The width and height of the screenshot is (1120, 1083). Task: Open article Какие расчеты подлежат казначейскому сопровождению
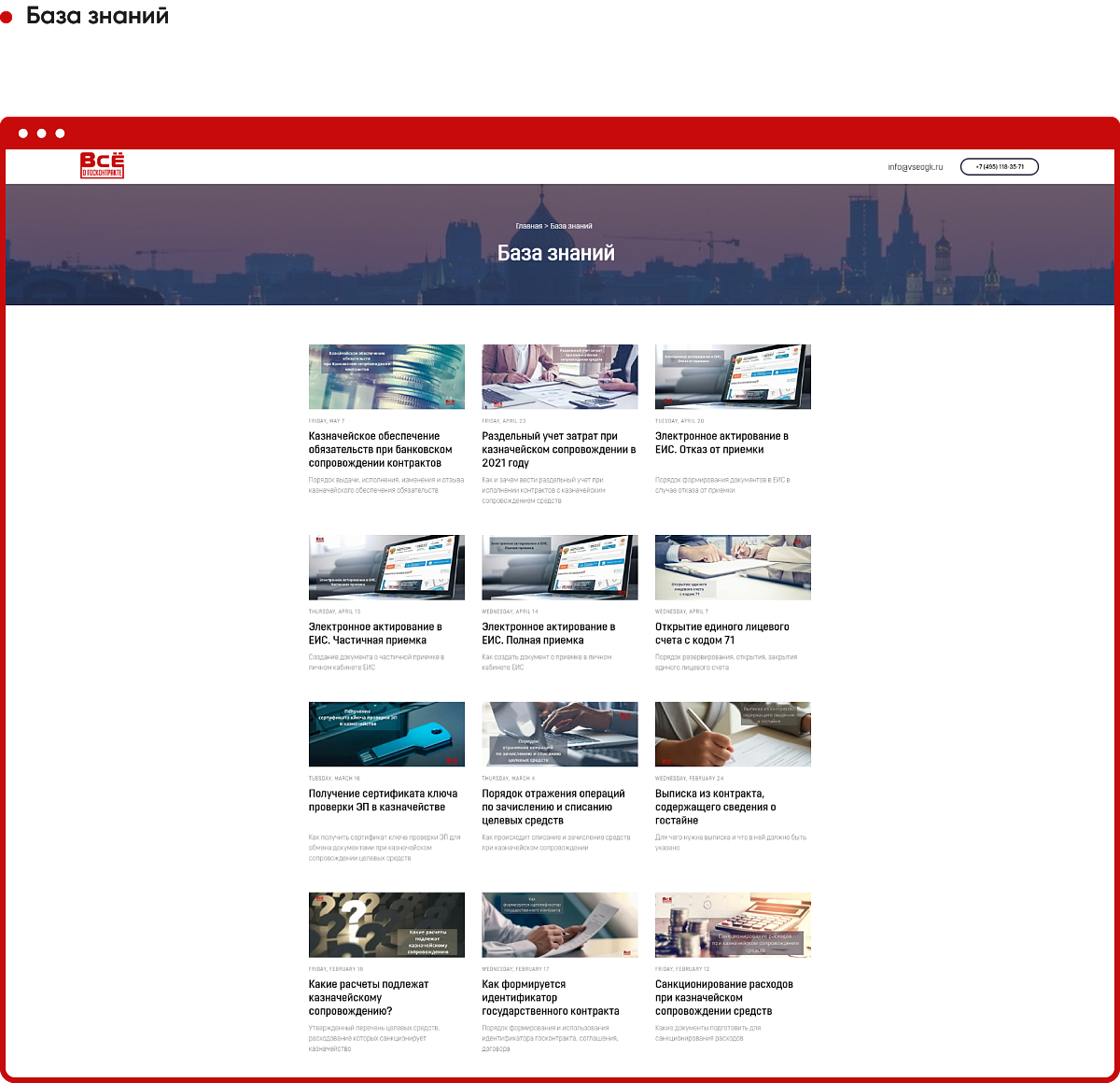pyautogui.click(x=369, y=997)
